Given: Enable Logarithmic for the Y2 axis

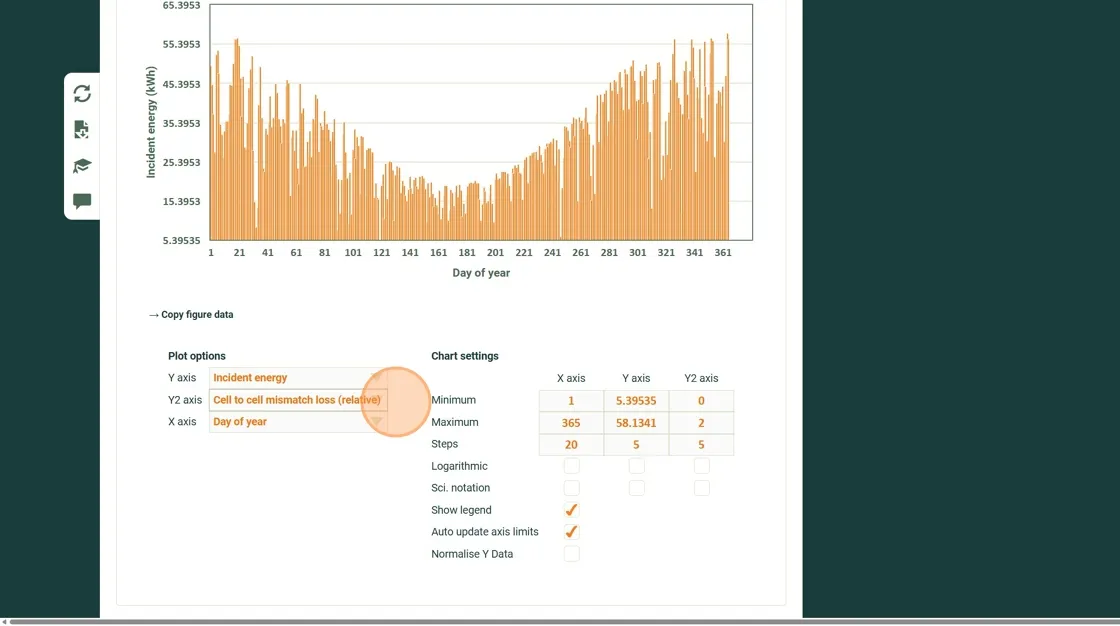Looking at the screenshot, I should [x=701, y=466].
